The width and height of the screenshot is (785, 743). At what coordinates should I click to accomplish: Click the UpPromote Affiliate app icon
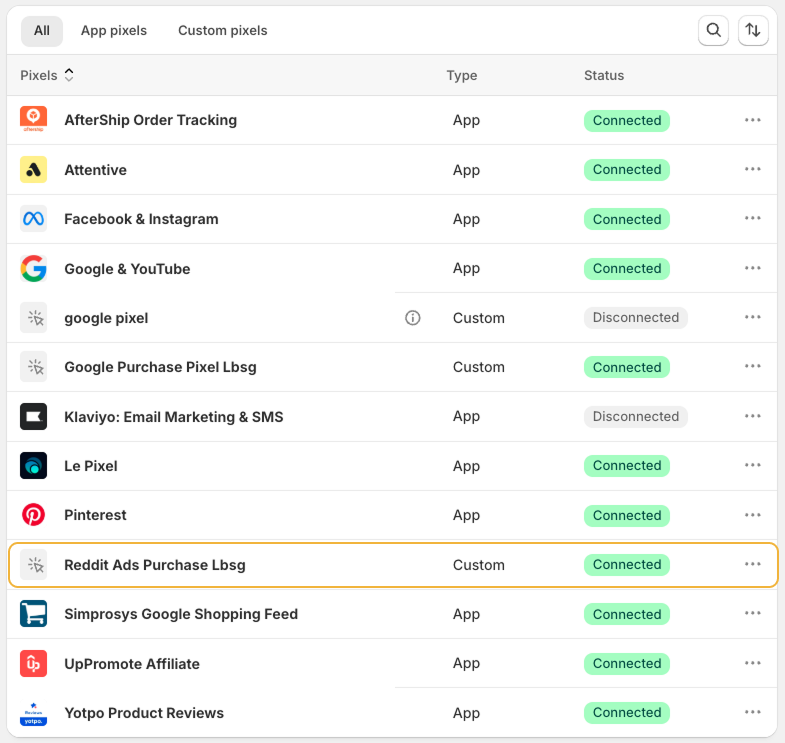34,663
